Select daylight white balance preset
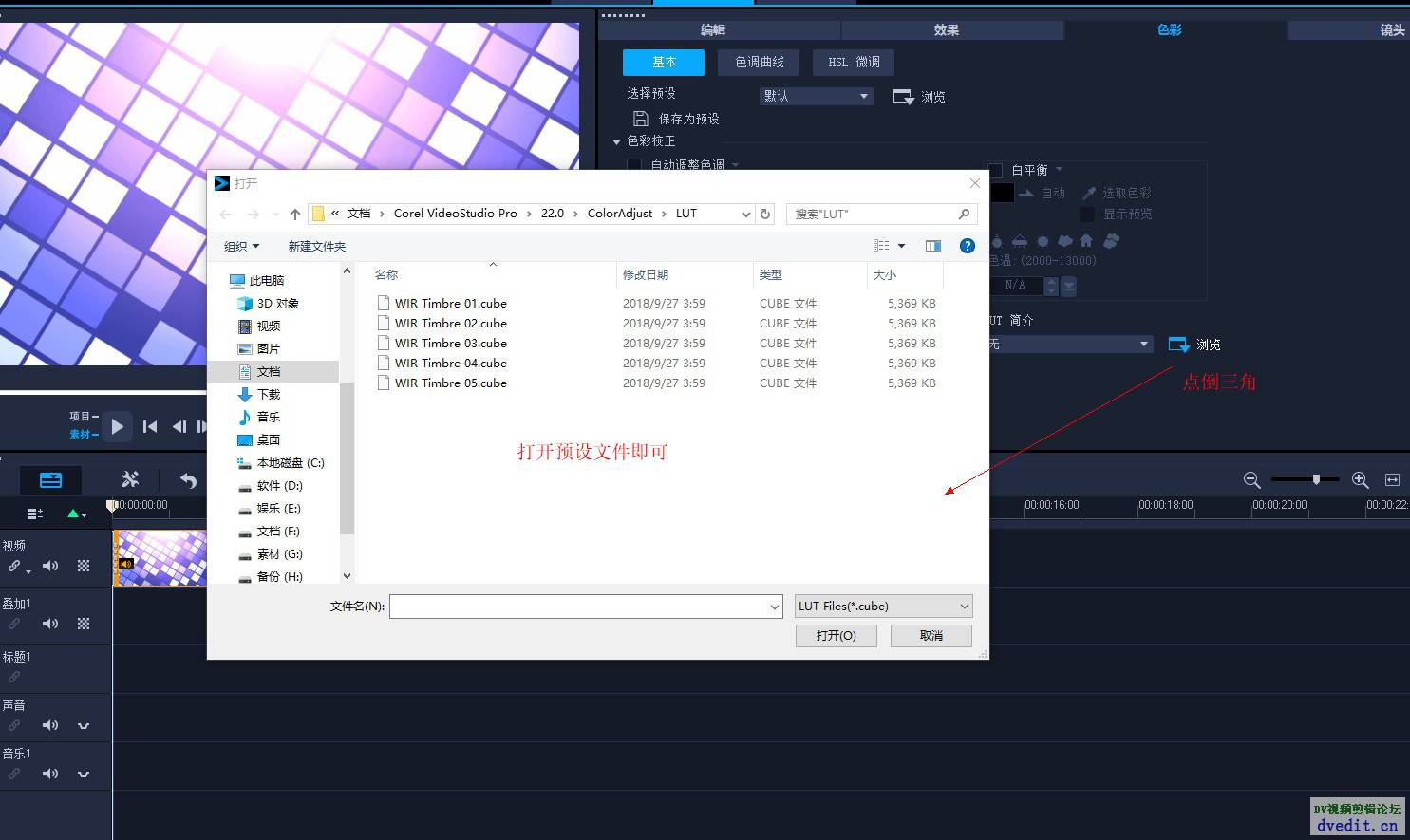The image size is (1410, 840). coord(1043,241)
